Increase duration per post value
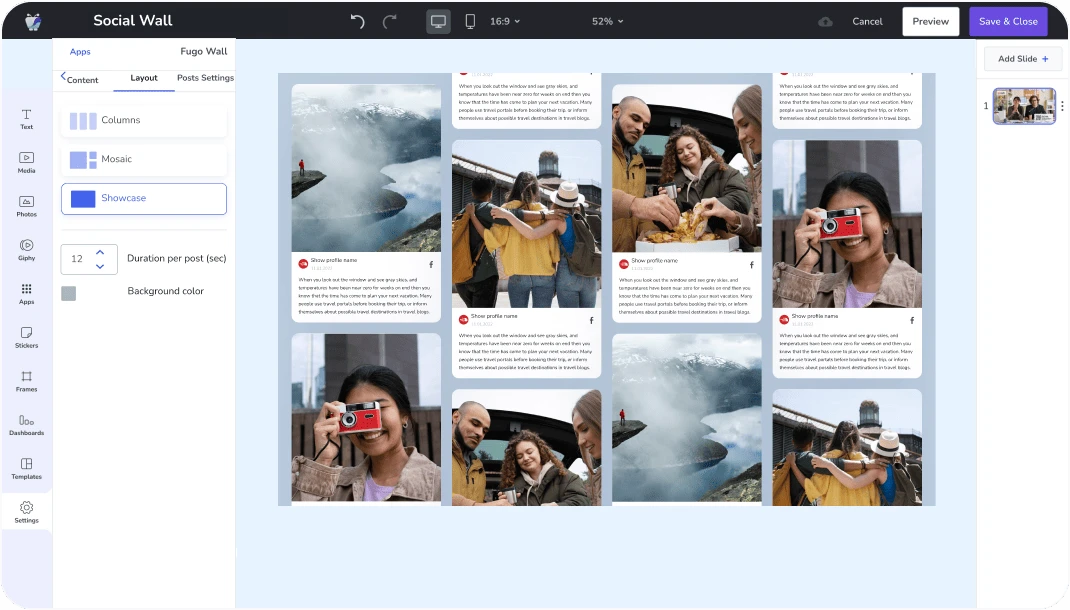Viewport: 1070px width, 610px height. click(100, 252)
